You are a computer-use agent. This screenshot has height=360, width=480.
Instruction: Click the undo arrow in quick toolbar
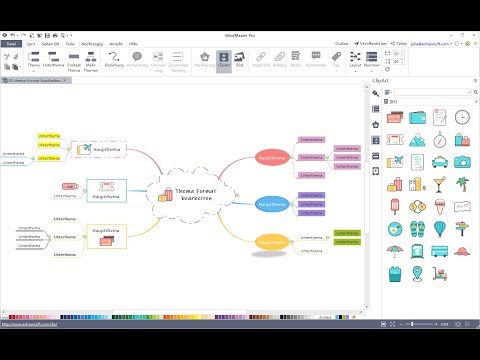[x=12, y=35]
